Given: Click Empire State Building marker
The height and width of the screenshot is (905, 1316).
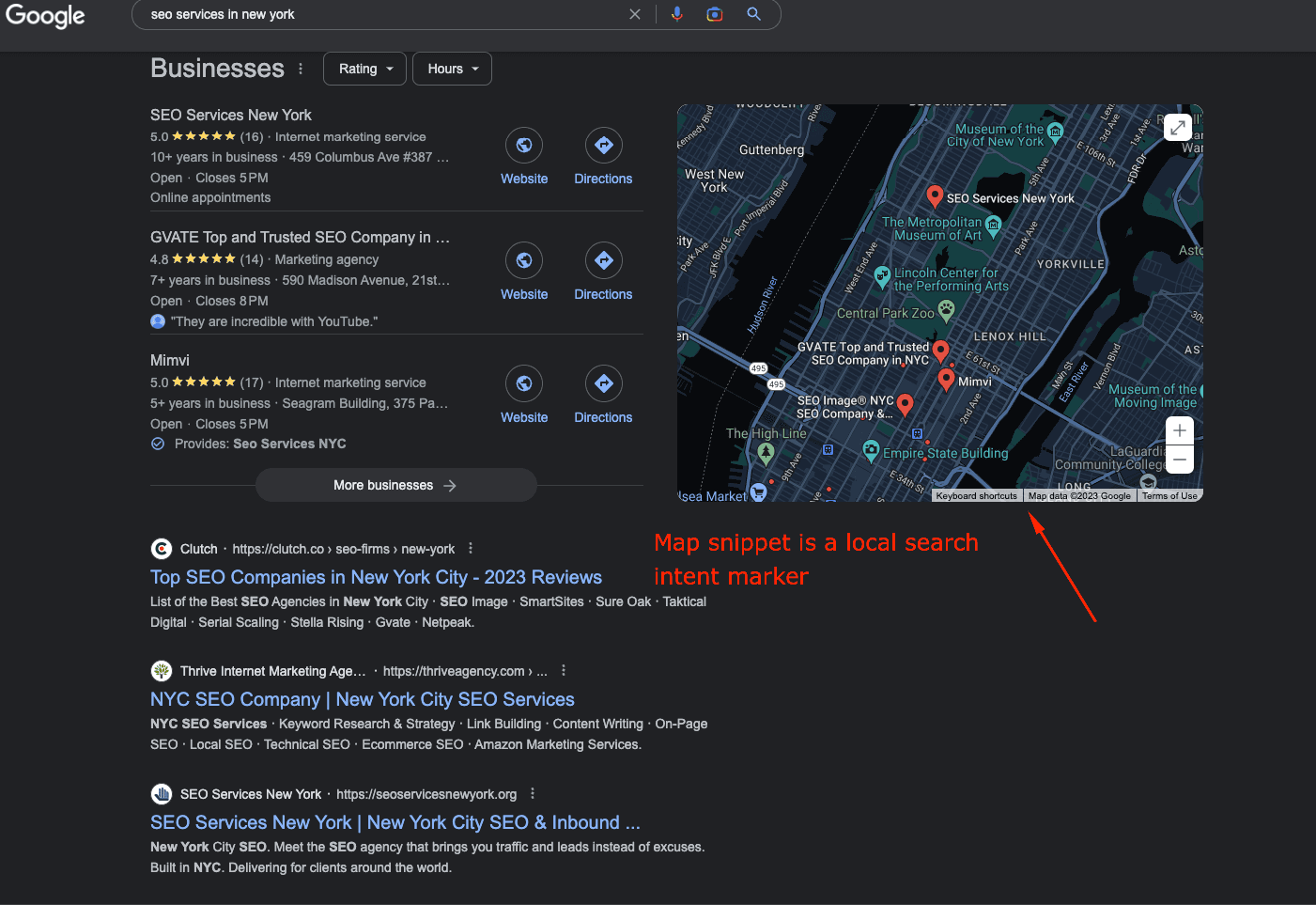Looking at the screenshot, I should click(871, 450).
